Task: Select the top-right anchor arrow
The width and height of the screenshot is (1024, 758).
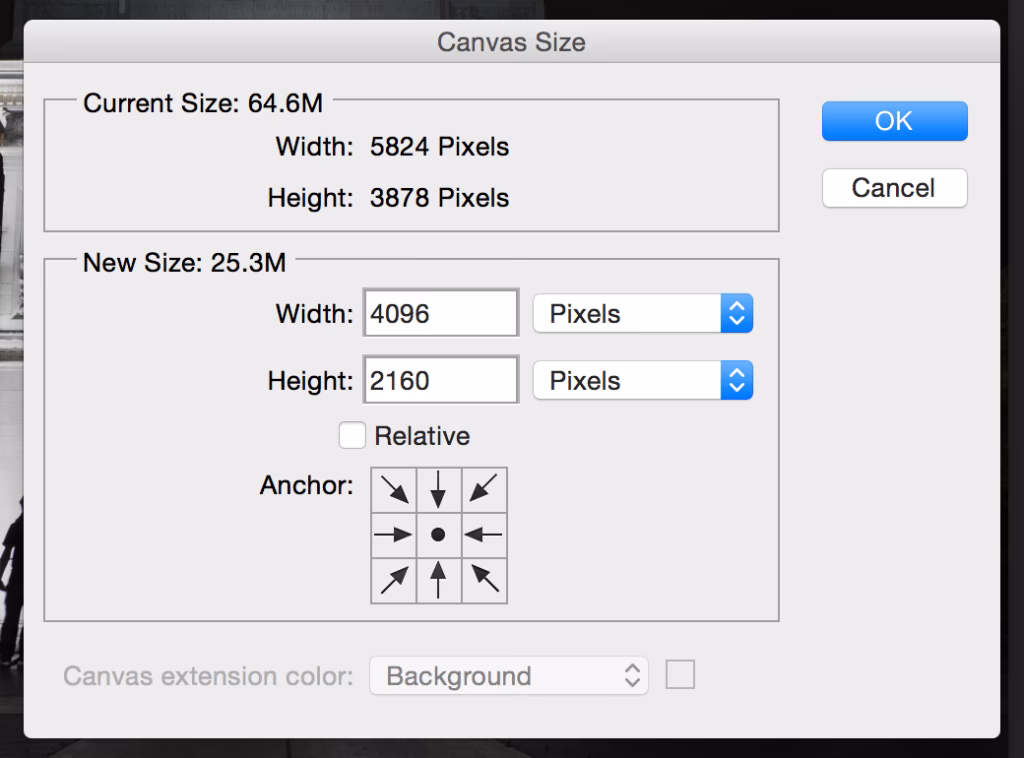Action: point(484,489)
